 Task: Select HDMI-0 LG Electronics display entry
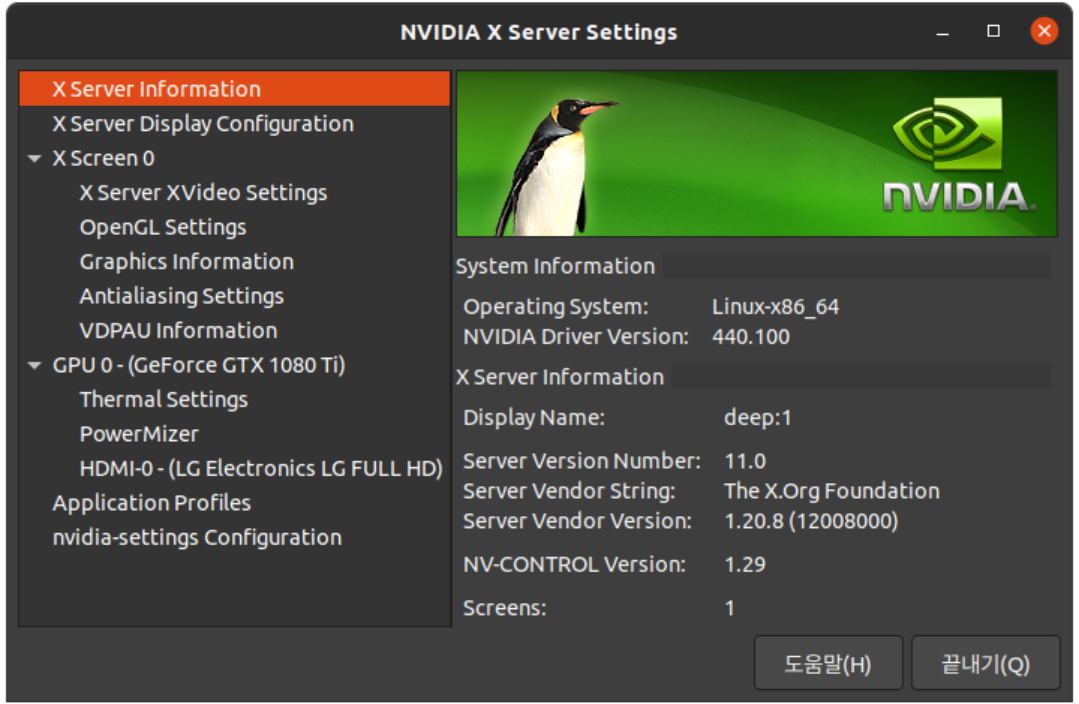(261, 468)
